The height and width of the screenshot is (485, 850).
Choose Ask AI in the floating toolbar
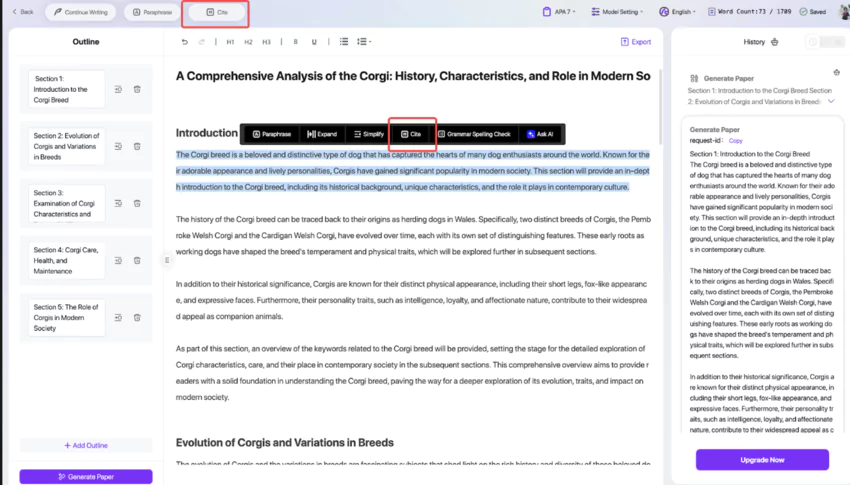[x=540, y=134]
